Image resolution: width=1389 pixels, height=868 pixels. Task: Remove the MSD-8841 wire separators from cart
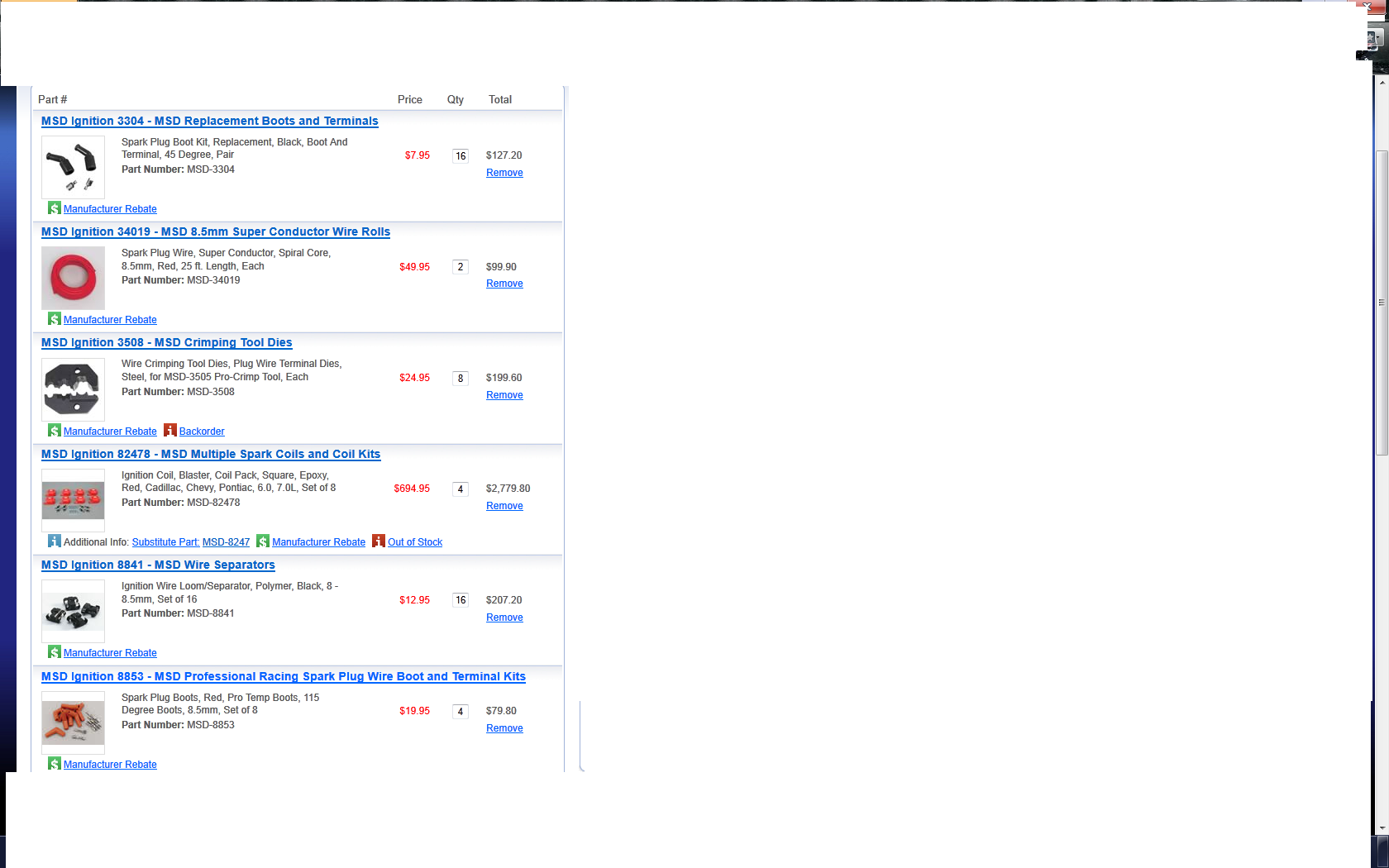click(x=504, y=618)
